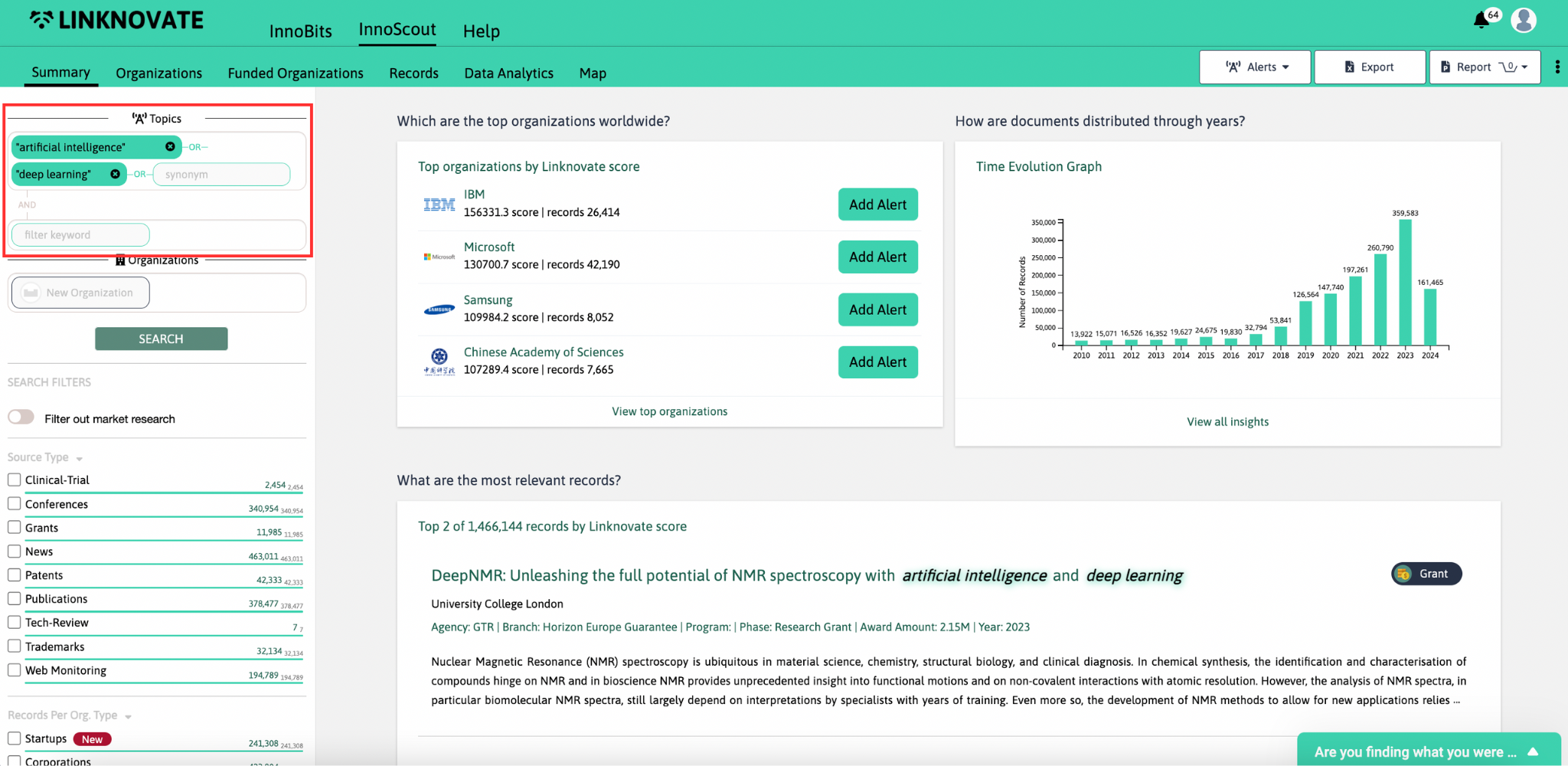This screenshot has height=766, width=1568.
Task: Open the Samsung organization link
Action: (x=488, y=300)
